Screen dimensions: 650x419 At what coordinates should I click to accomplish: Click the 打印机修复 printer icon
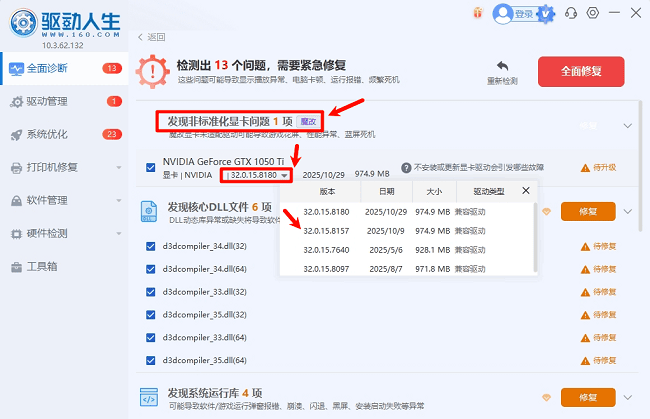17,168
